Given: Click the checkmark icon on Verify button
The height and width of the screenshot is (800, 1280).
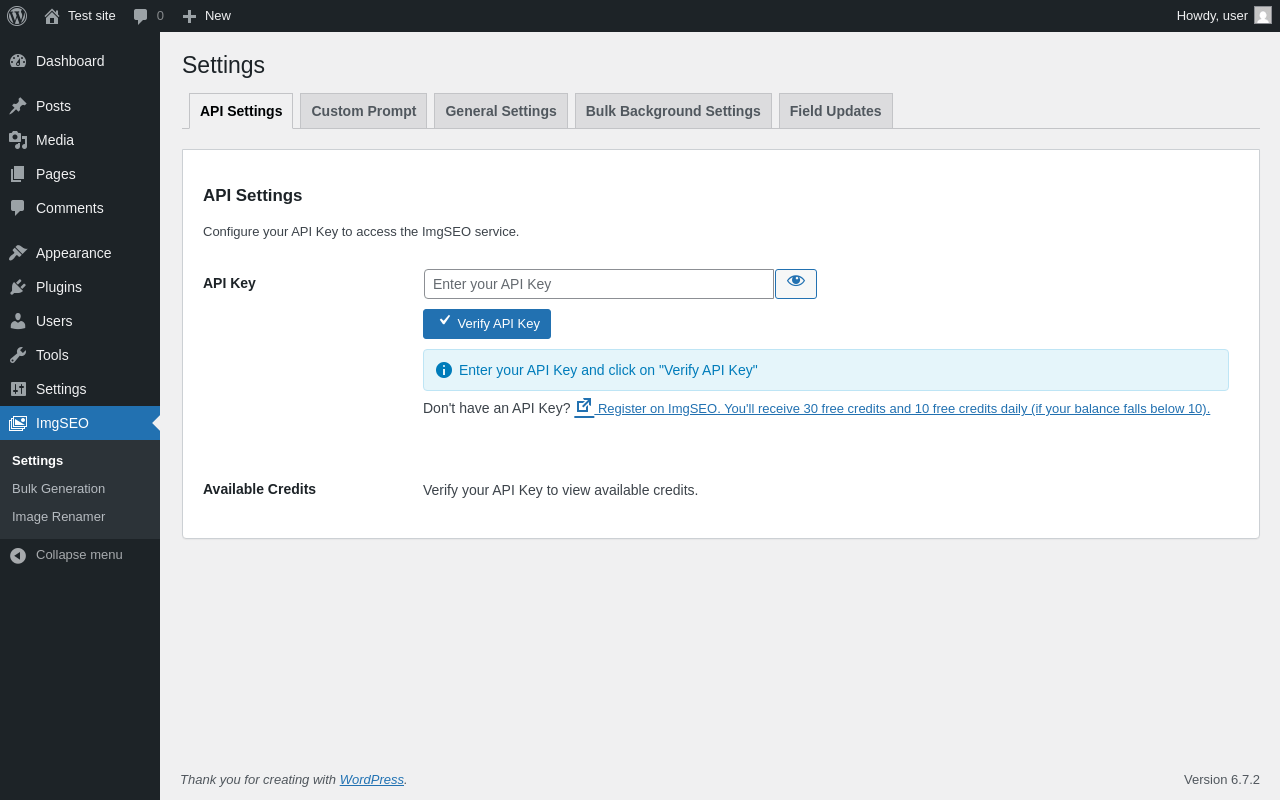Looking at the screenshot, I should (x=445, y=320).
